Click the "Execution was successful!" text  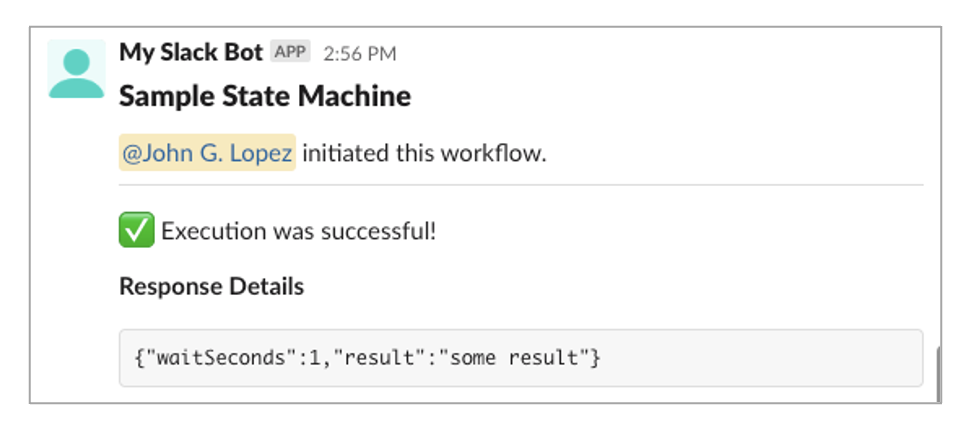(298, 232)
